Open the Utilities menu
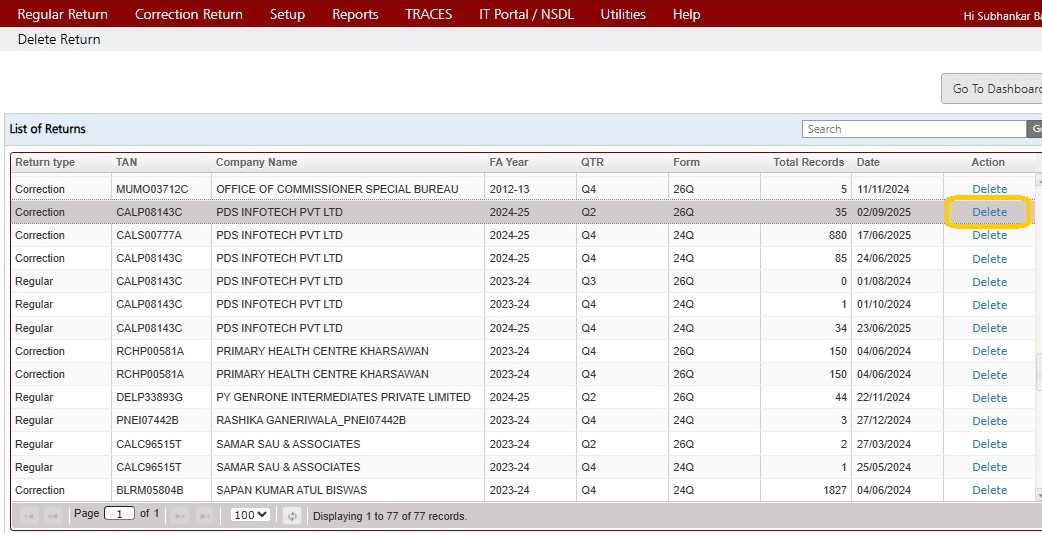This screenshot has height=533, width=1042. [x=623, y=14]
